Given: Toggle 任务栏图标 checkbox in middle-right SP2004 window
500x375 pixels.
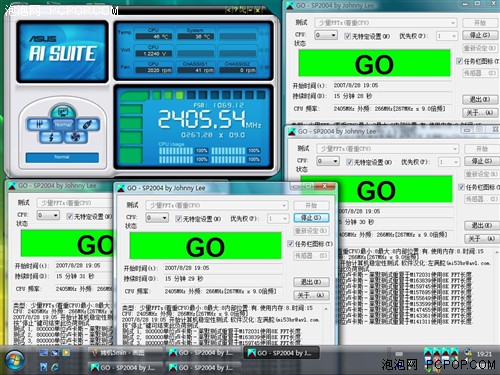Looking at the screenshot, I should pyautogui.click(x=462, y=187).
